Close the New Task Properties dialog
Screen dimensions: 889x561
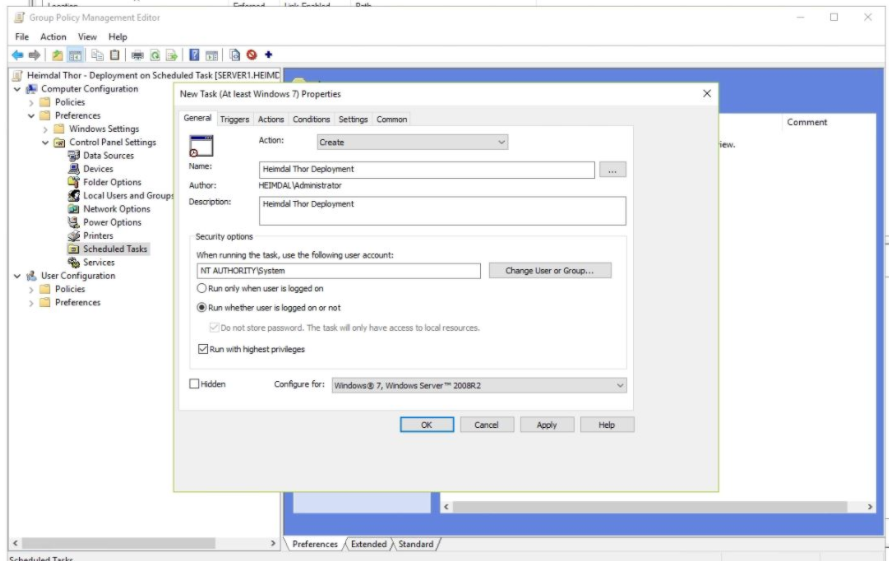click(x=707, y=94)
